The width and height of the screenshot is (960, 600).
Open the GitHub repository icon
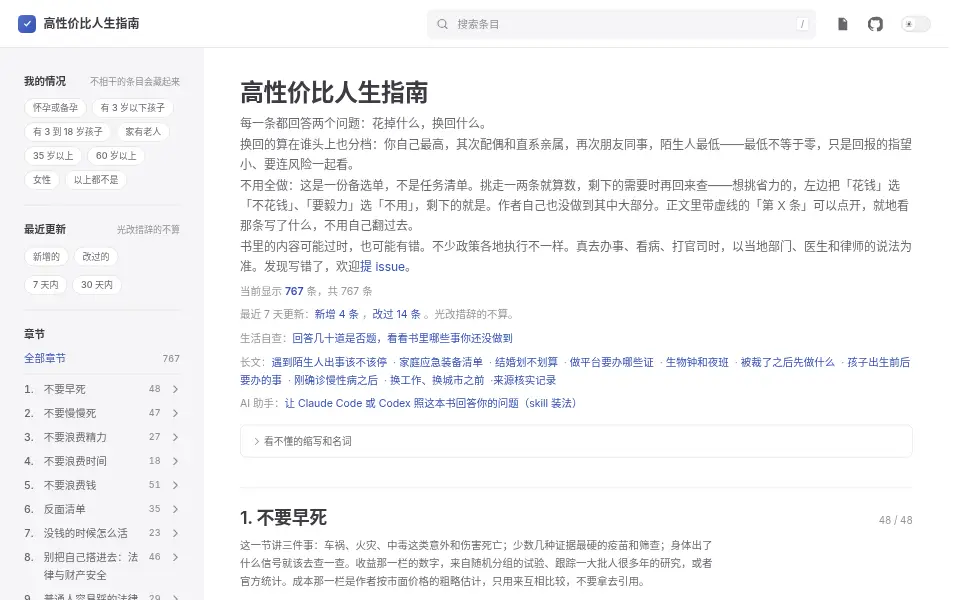[x=876, y=24]
